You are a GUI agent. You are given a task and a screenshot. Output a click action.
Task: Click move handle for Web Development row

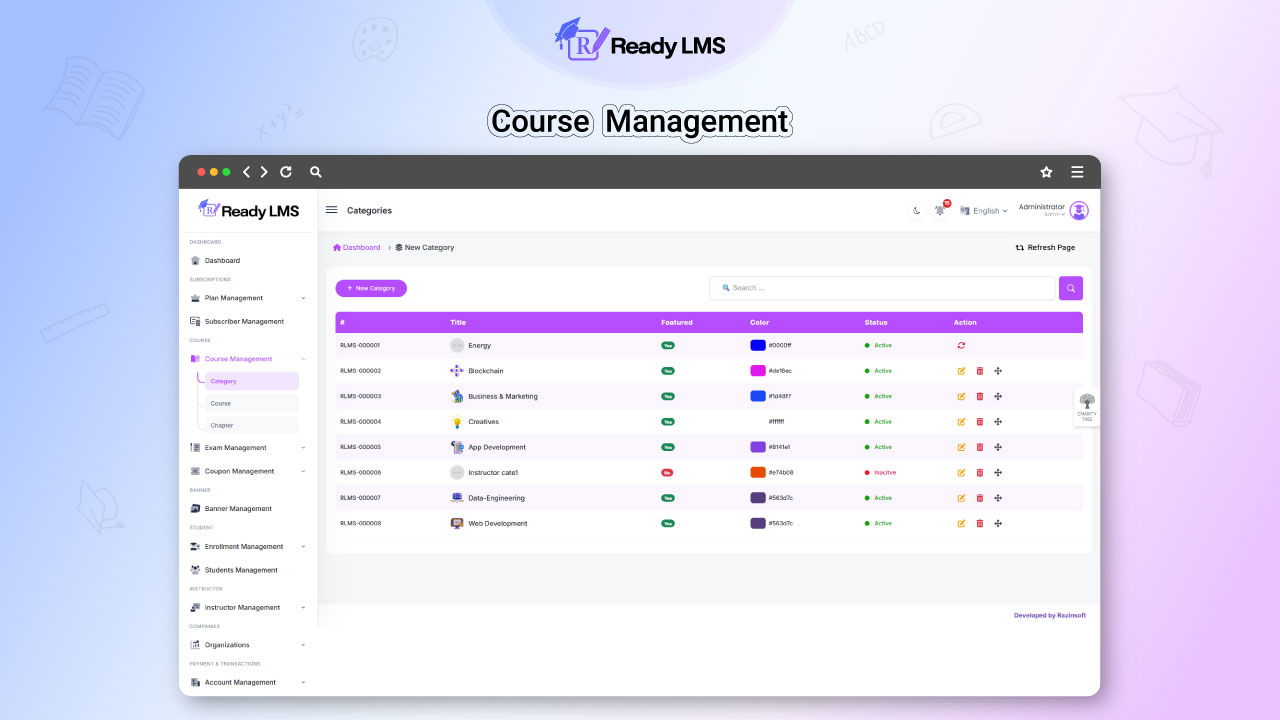998,524
